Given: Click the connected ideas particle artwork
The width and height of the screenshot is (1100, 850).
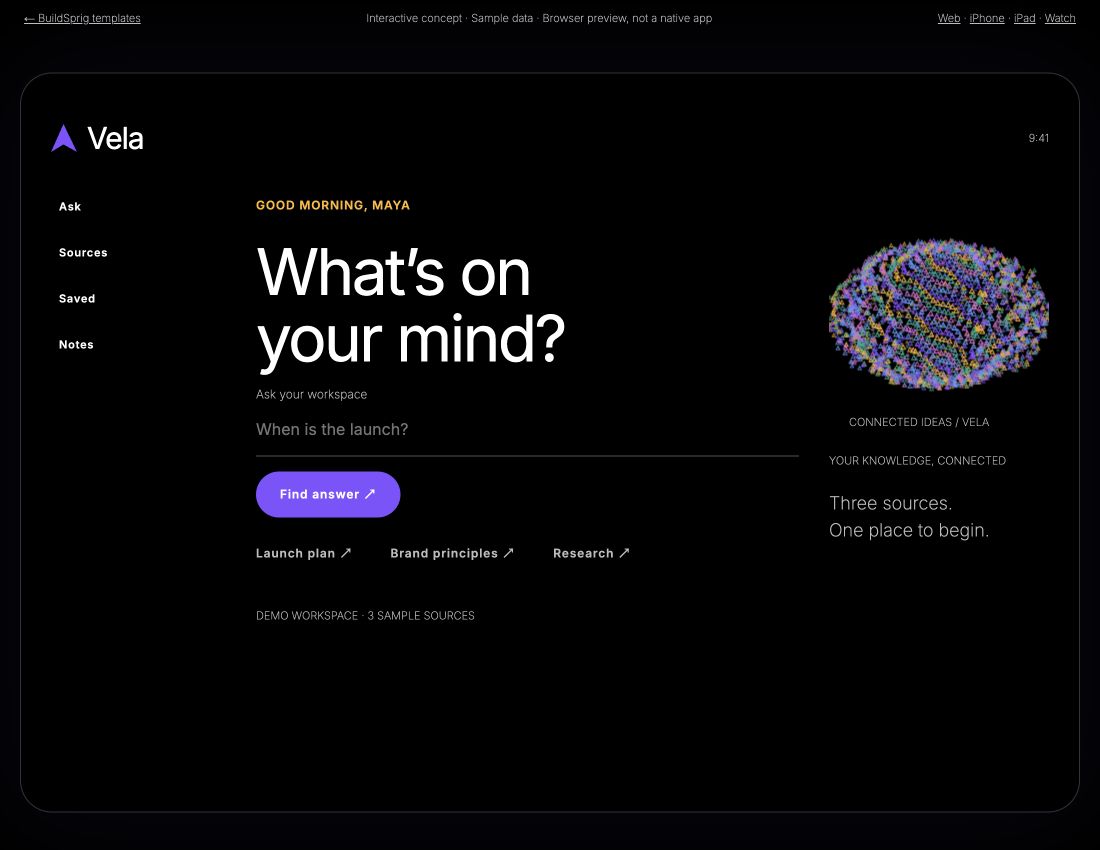Looking at the screenshot, I should (x=939, y=314).
